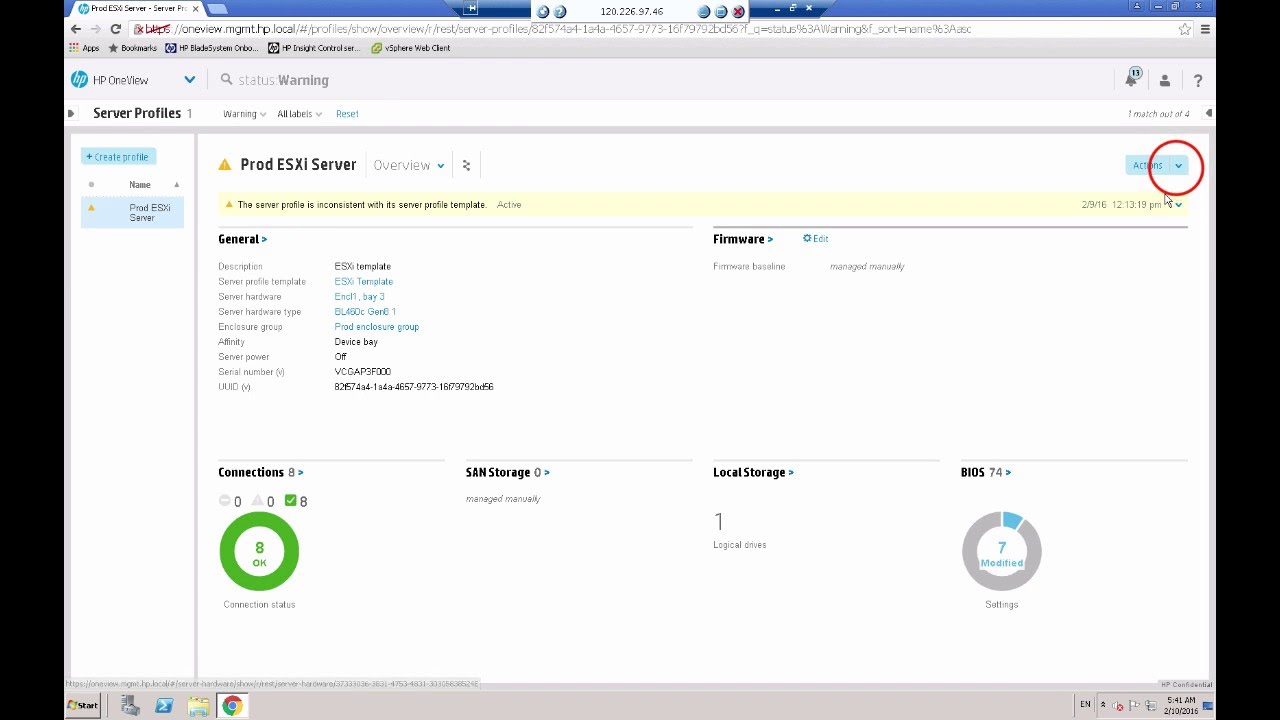
Task: Open the vSphere Web Client bookmark
Action: (x=410, y=48)
